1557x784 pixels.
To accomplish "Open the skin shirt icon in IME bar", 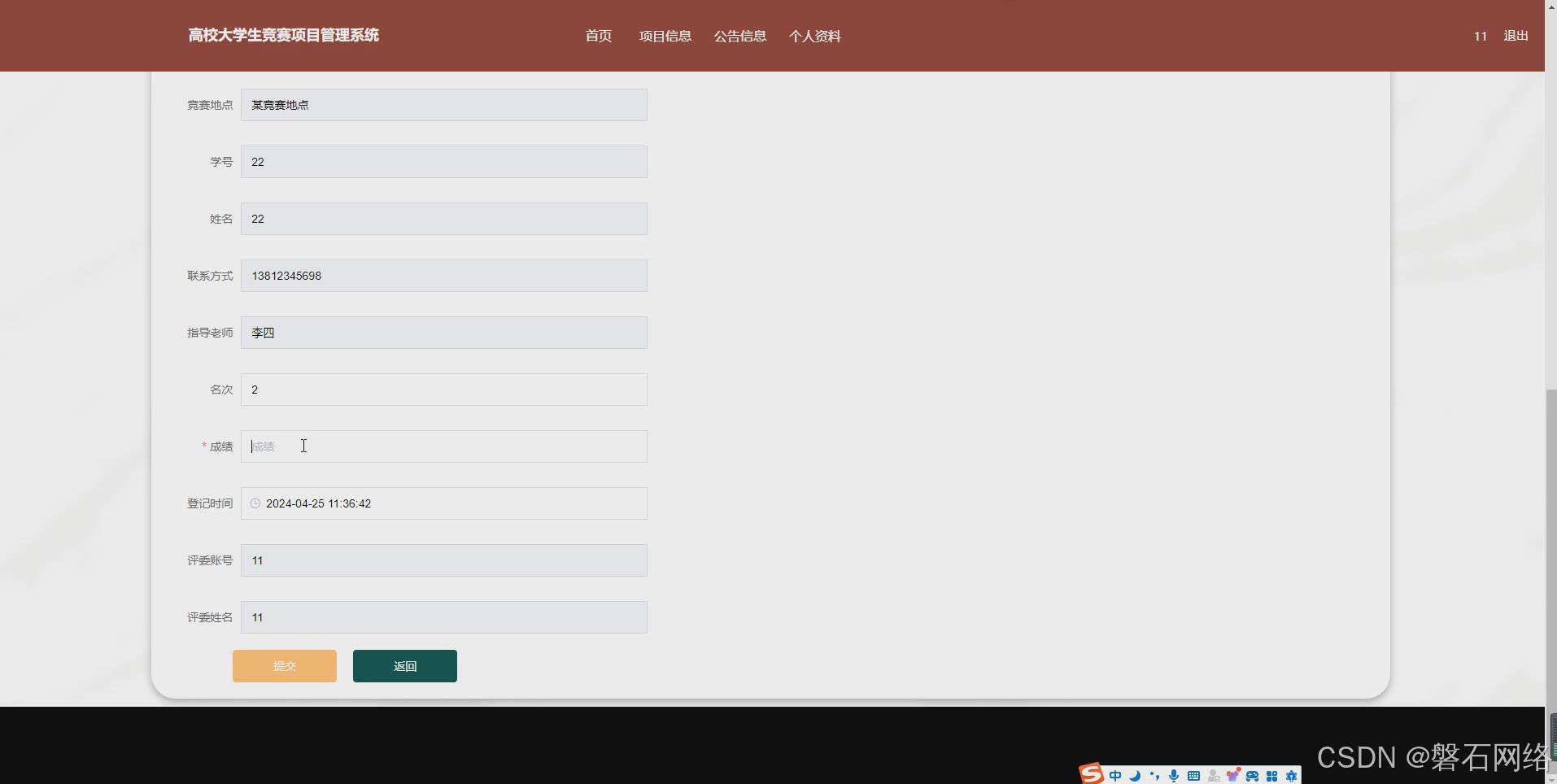I will (1233, 775).
